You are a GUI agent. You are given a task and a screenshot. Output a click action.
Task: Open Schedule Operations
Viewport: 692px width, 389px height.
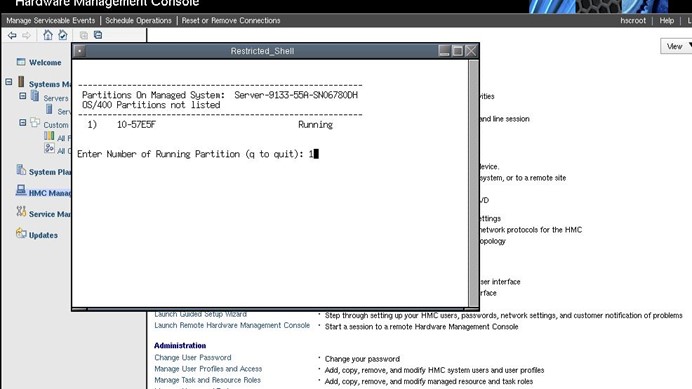coord(138,20)
